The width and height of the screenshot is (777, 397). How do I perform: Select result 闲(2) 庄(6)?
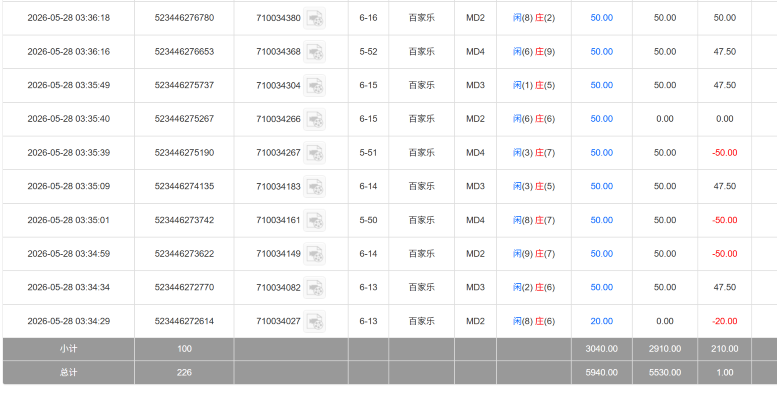534,287
